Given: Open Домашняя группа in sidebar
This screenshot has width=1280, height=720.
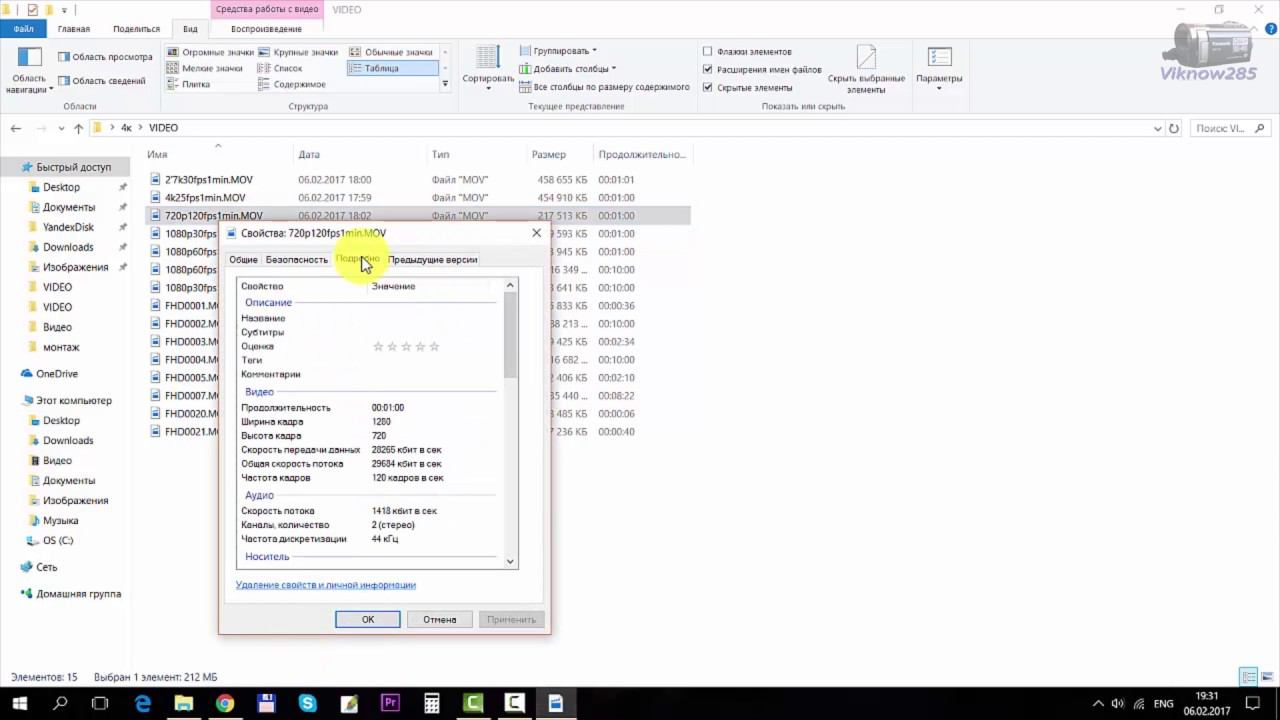Looking at the screenshot, I should tap(78, 594).
